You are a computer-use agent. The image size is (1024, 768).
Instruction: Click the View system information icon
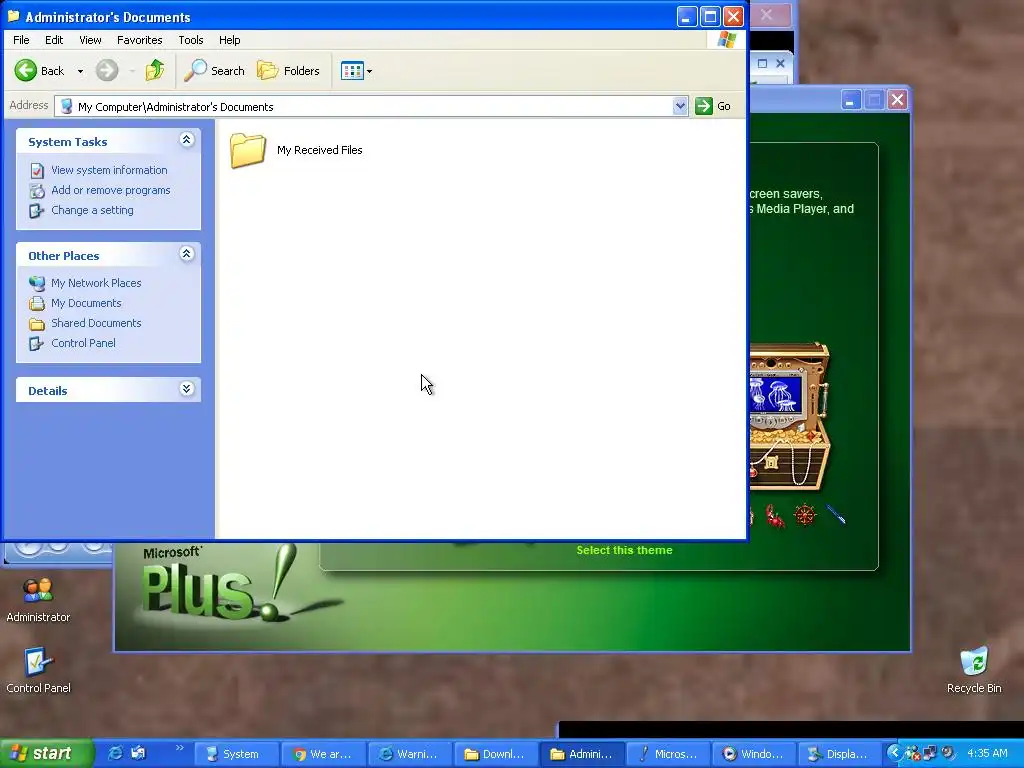[37, 170]
